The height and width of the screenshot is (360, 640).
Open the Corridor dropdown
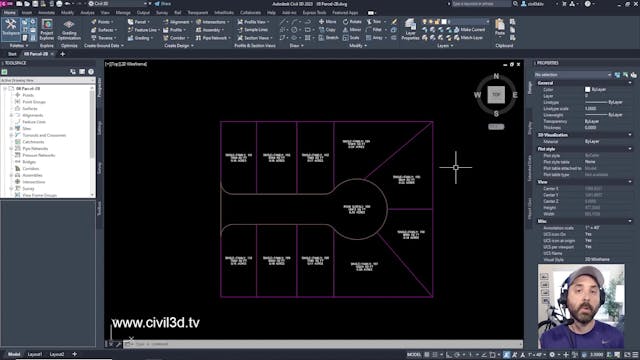[176, 38]
